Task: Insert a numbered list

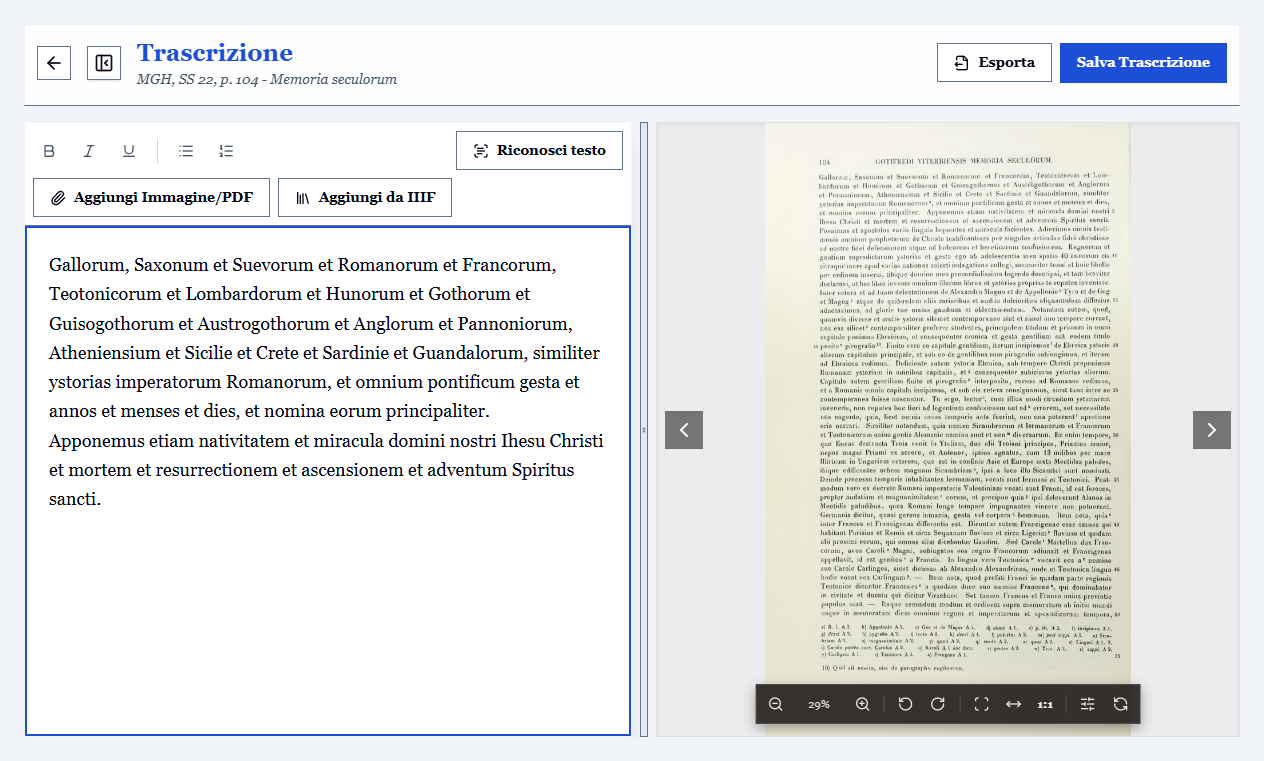Action: [226, 151]
